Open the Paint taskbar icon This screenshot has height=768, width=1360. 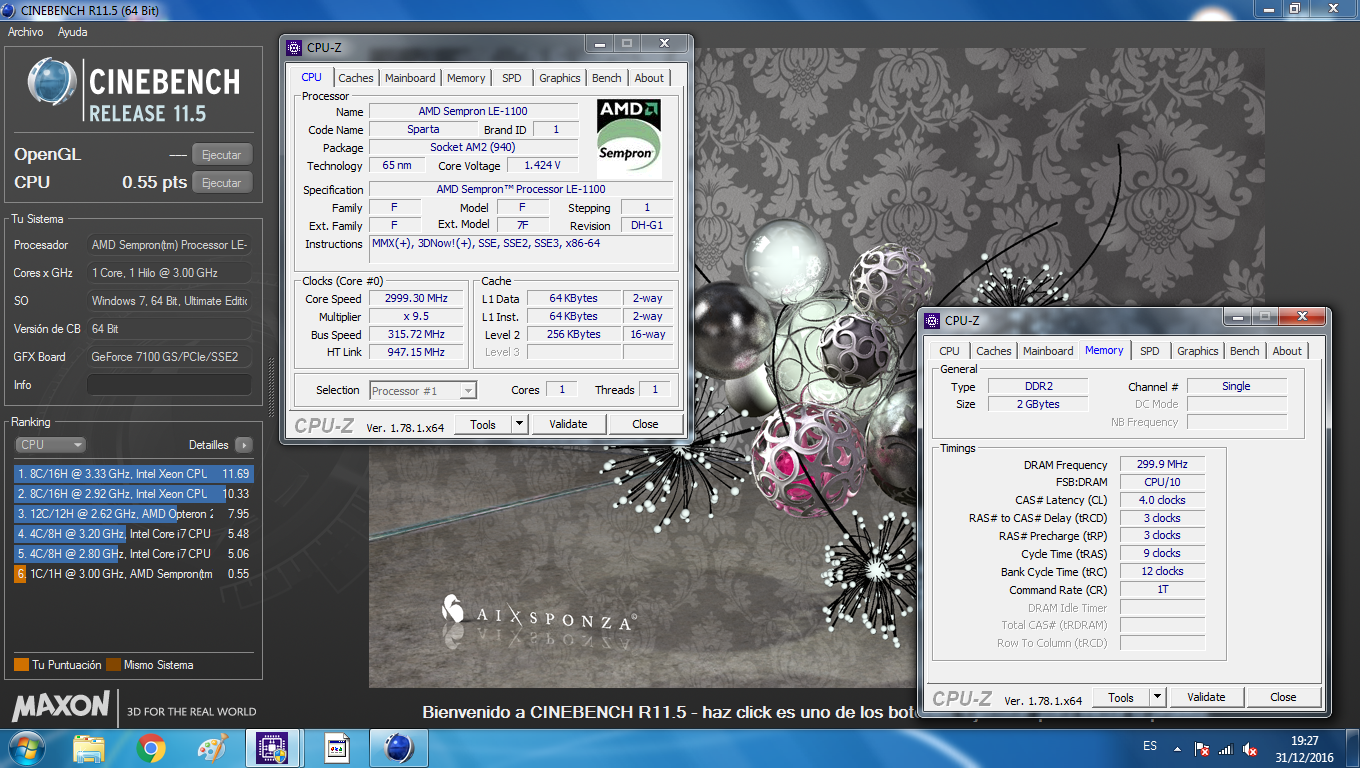coord(213,748)
